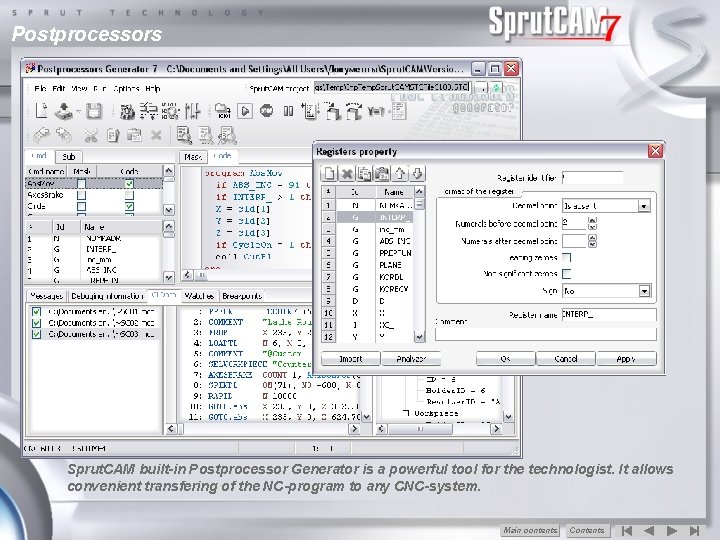The height and width of the screenshot is (540, 720).
Task: Switch to the Sub tab
Action: coord(69,157)
